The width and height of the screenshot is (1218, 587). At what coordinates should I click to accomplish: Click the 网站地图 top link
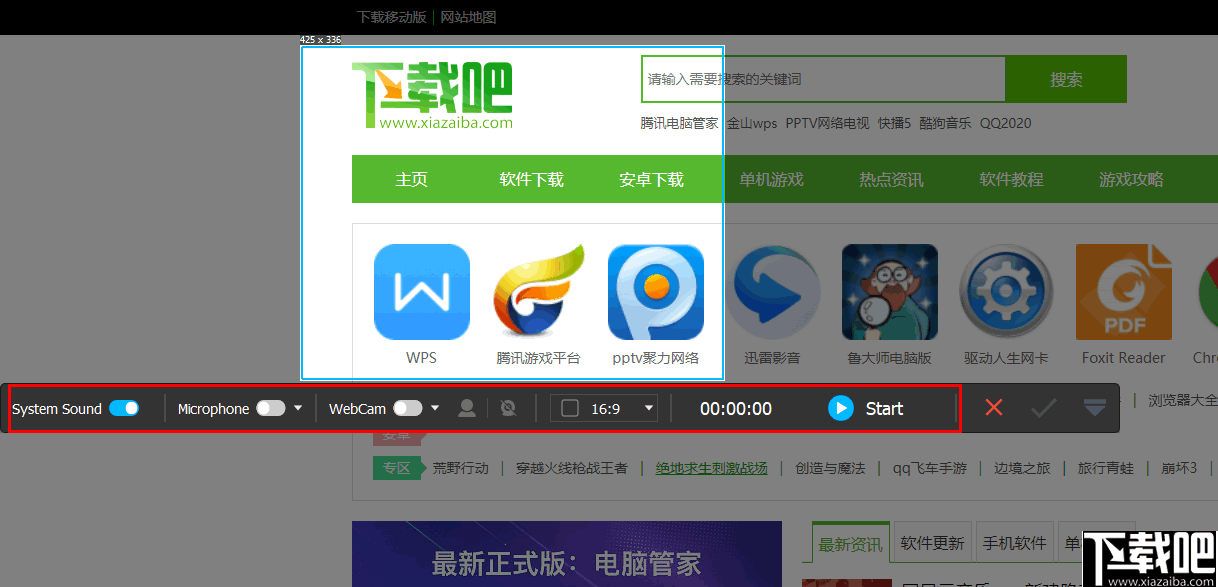click(468, 17)
